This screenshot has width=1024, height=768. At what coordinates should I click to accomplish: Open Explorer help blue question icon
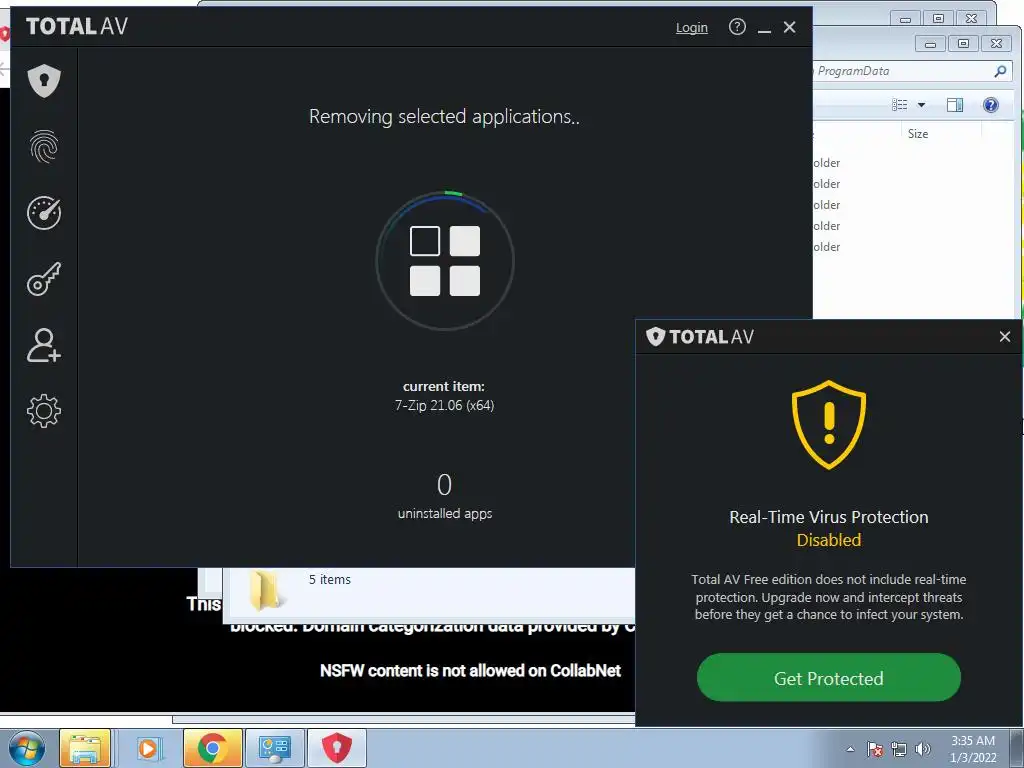[991, 104]
